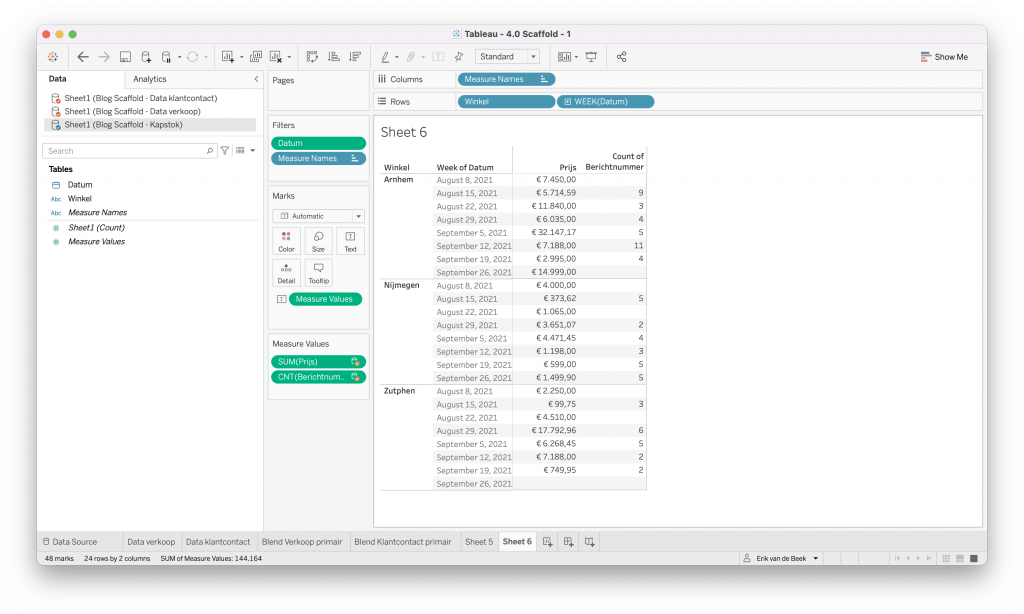Collapse the Data pane with the chevron

click(256, 79)
